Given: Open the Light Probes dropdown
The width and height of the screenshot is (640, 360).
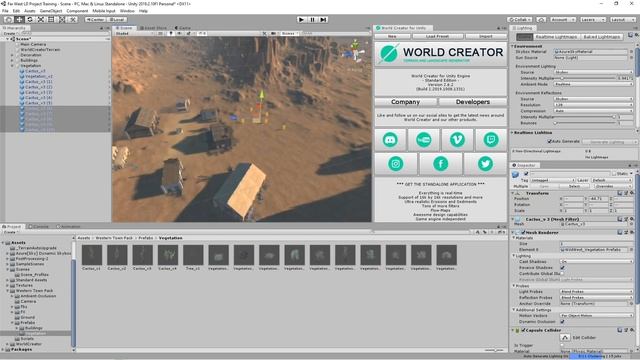Looking at the screenshot, I should pyautogui.click(x=596, y=291).
